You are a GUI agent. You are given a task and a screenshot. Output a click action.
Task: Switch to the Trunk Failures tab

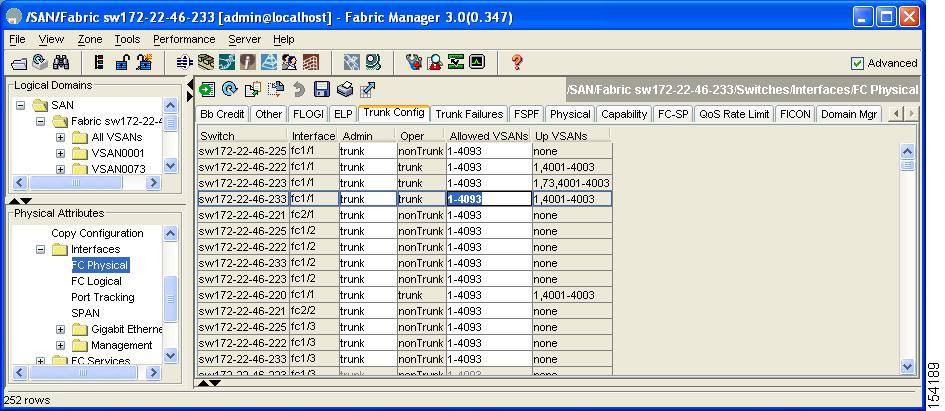(469, 114)
